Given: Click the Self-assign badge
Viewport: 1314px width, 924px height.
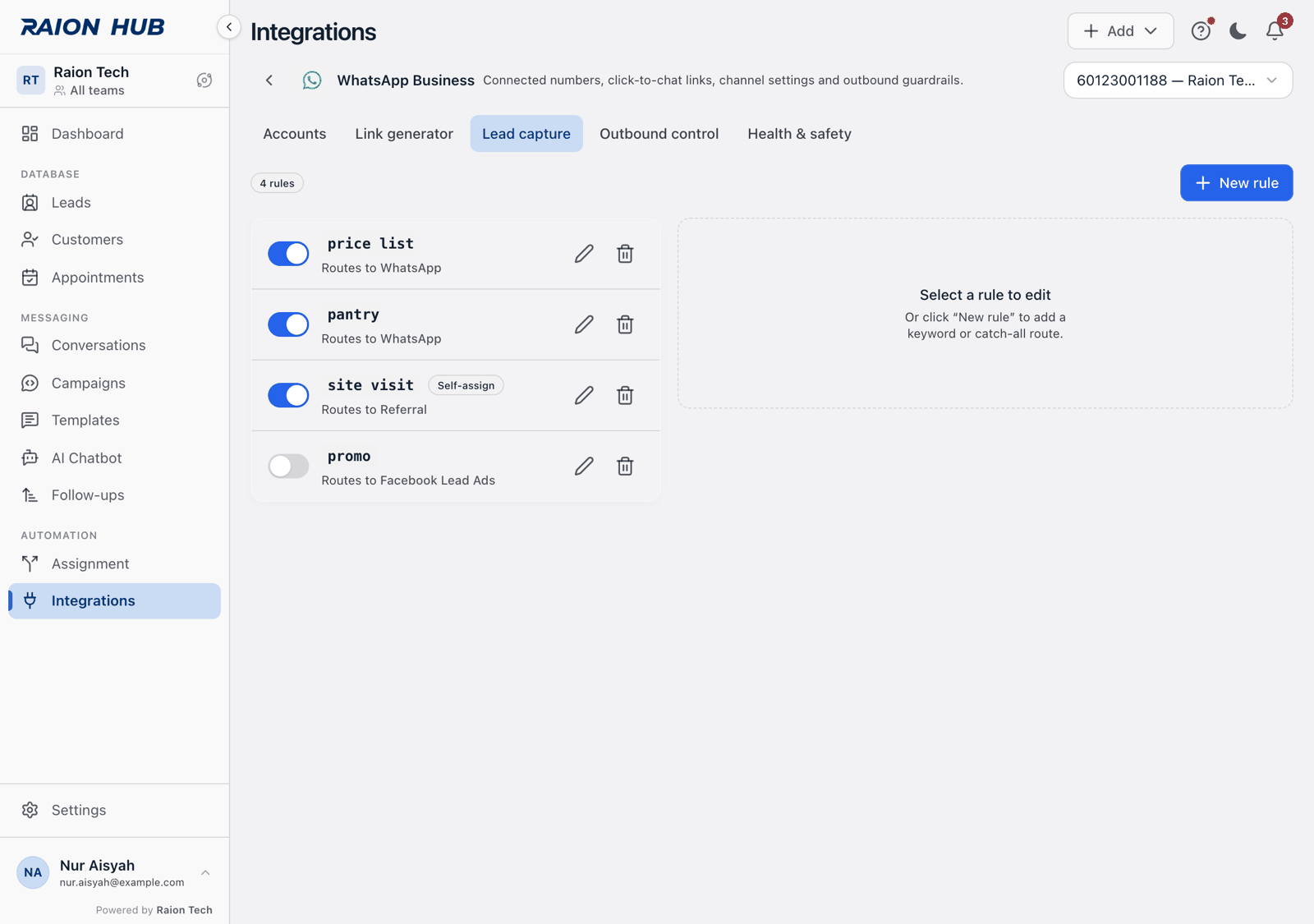Looking at the screenshot, I should [x=466, y=385].
